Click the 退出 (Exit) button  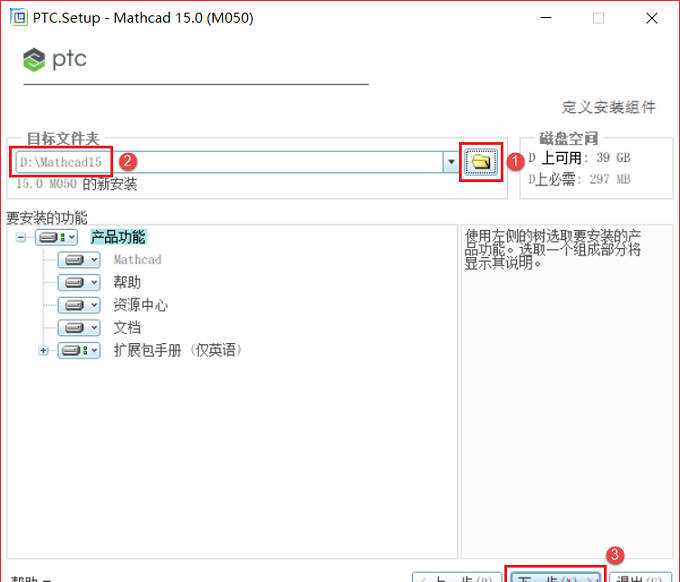(x=641, y=577)
